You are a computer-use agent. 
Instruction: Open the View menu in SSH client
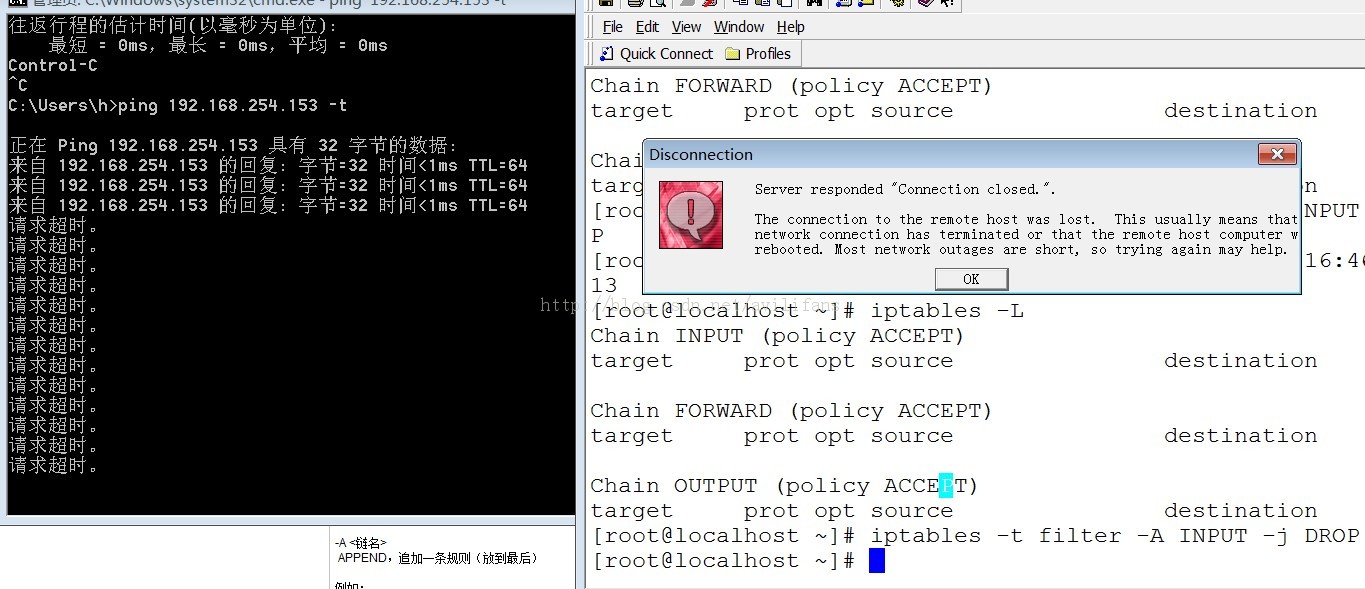[x=686, y=27]
